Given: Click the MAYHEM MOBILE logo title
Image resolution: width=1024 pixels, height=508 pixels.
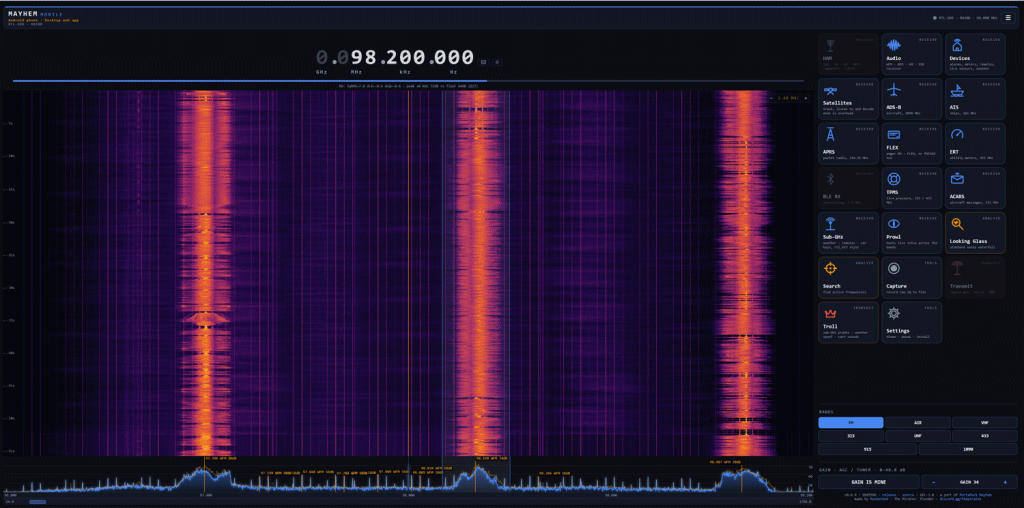Looking at the screenshot, I should [x=35, y=14].
